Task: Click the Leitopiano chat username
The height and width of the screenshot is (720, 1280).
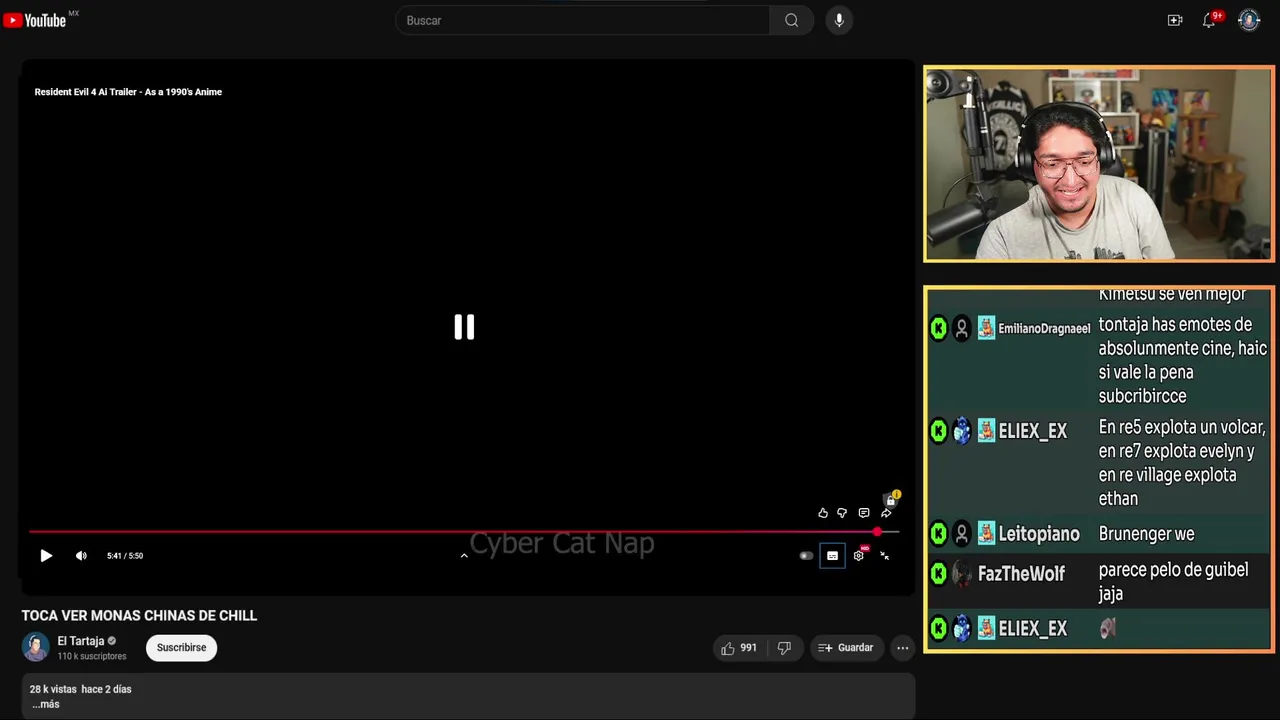Action: point(1039,534)
